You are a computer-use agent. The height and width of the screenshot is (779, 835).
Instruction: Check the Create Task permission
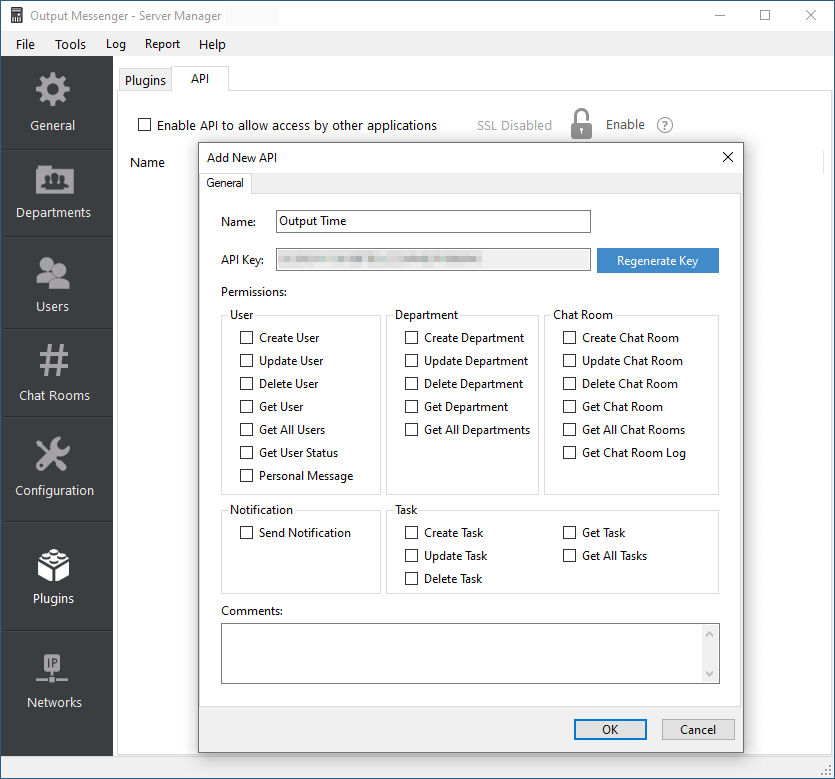[x=411, y=532]
